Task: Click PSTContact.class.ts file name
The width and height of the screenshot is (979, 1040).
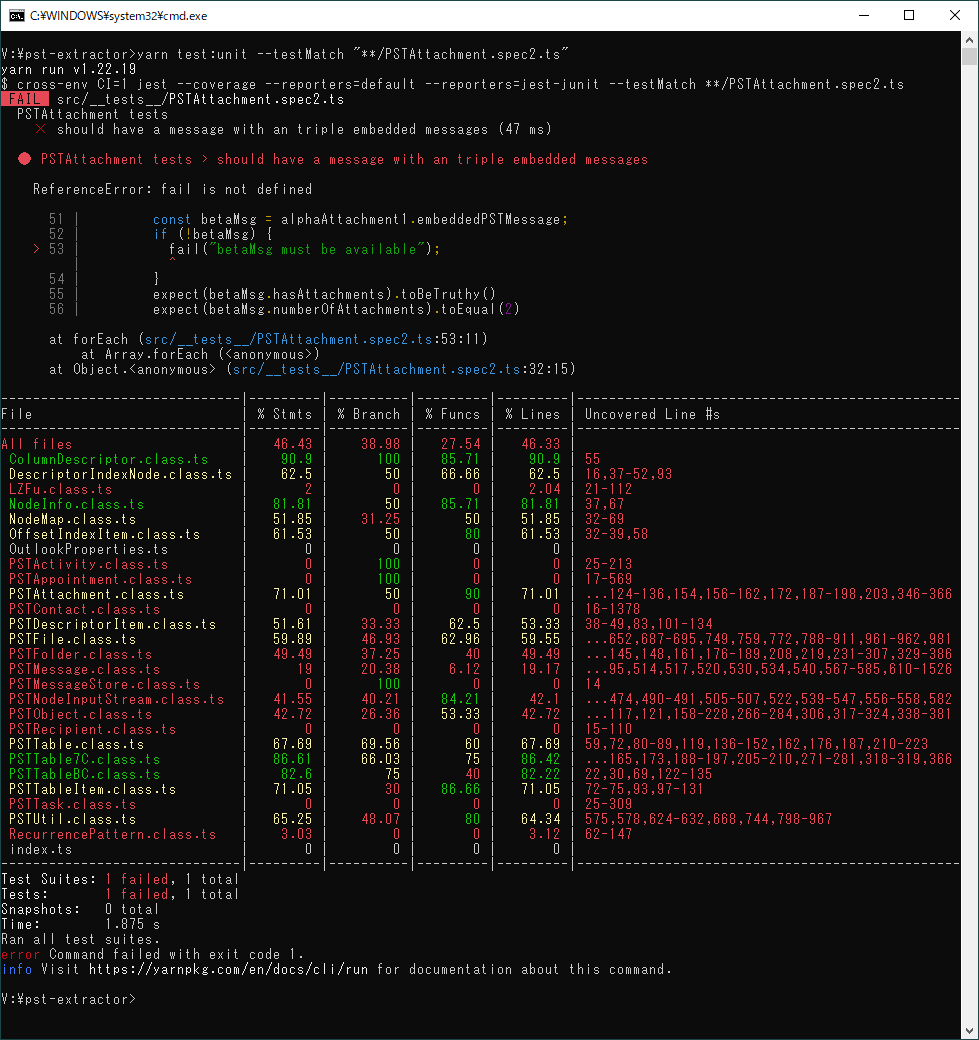Action: point(84,610)
